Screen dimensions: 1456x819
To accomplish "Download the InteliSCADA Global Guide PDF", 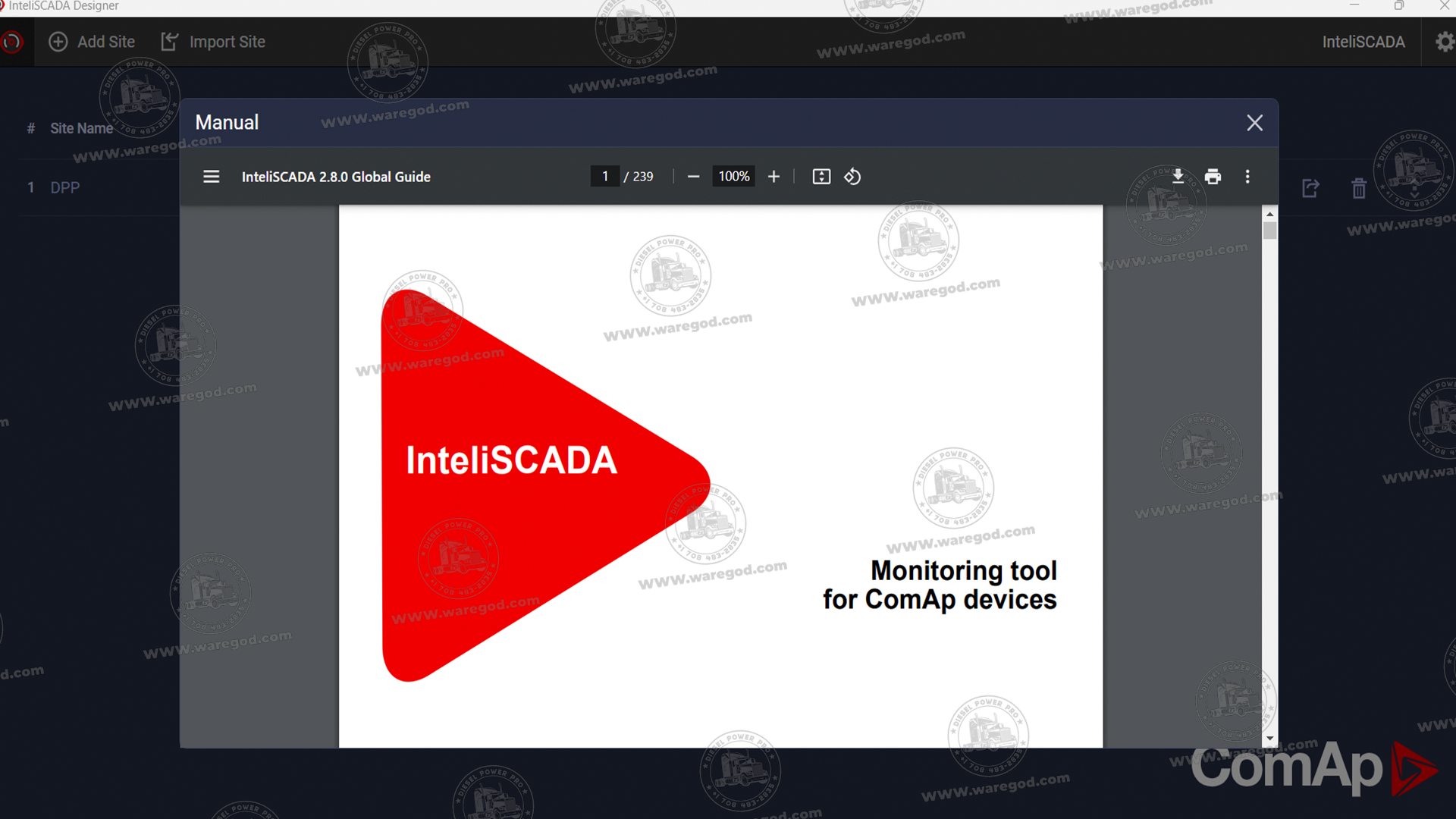I will pos(1178,177).
